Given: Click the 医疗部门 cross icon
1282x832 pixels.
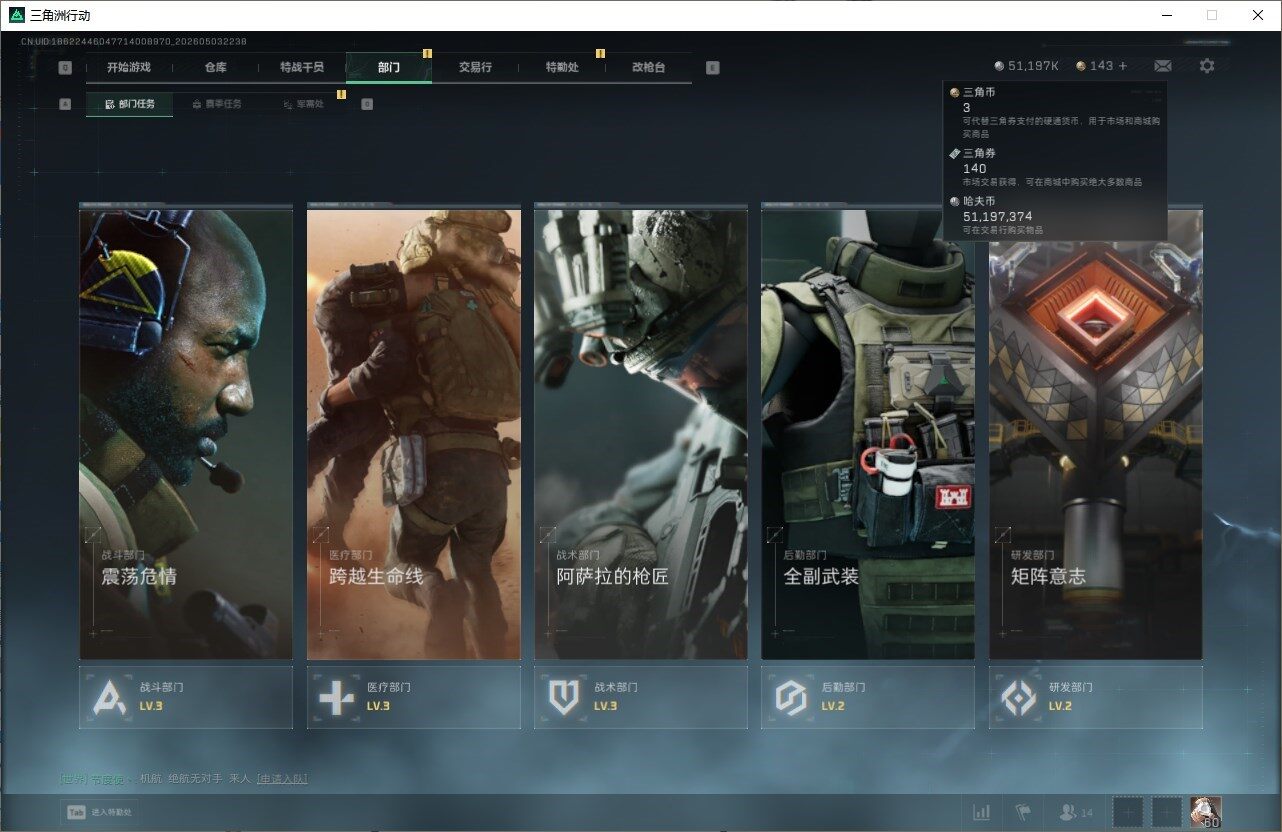Looking at the screenshot, I should [337, 697].
